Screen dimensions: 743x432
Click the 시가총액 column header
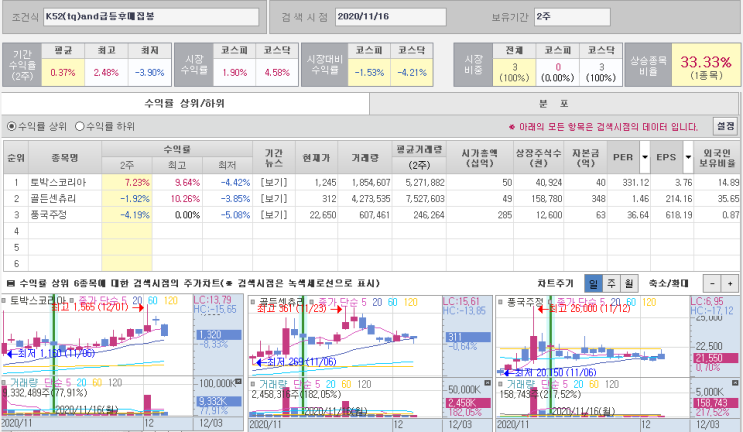point(480,158)
